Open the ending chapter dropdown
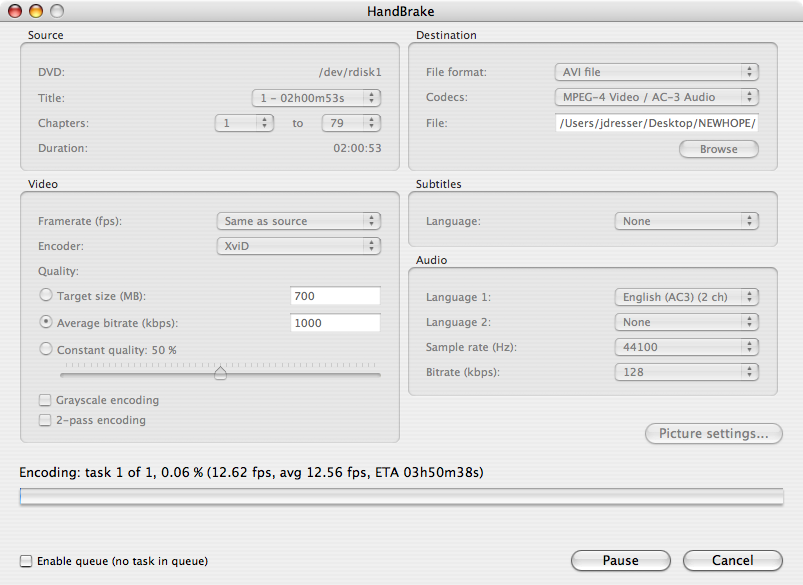Viewport: 803px width, 585px height. 350,123
